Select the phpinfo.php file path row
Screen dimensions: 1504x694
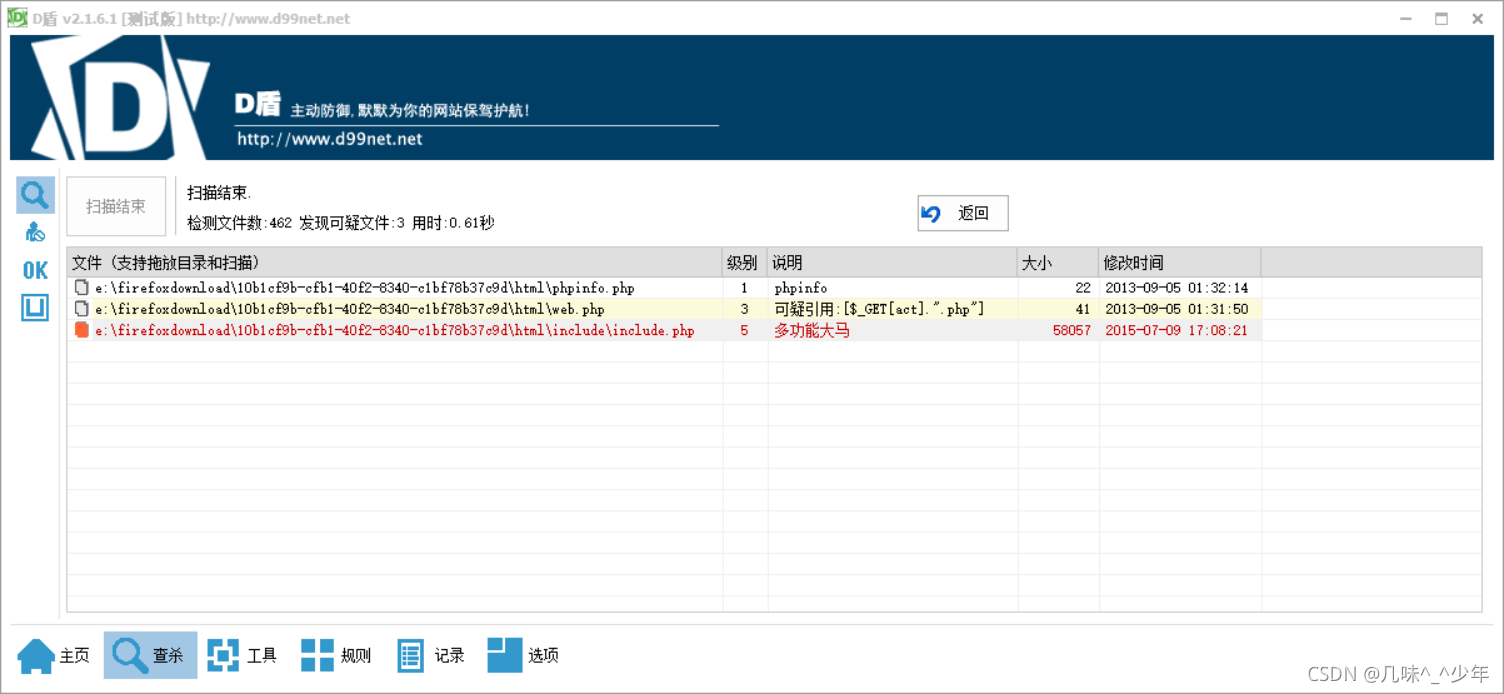coord(365,288)
